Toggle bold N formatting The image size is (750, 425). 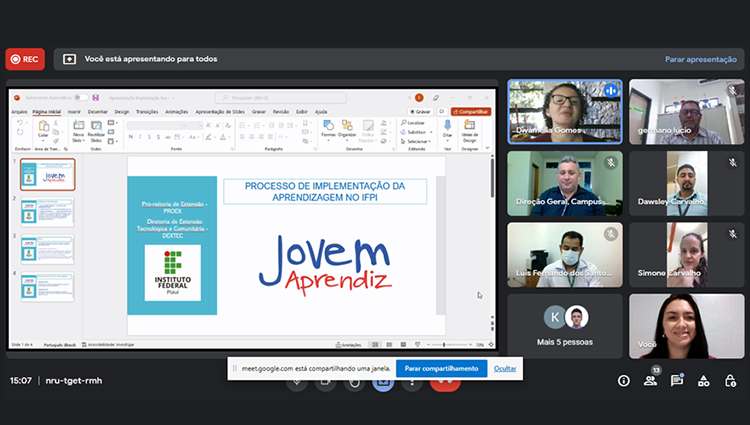click(131, 137)
